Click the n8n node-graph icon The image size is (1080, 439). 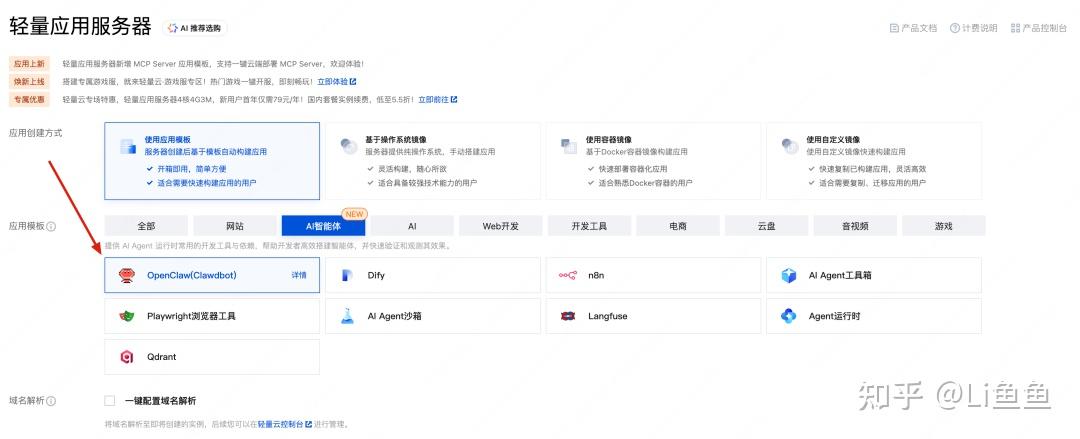point(568,275)
